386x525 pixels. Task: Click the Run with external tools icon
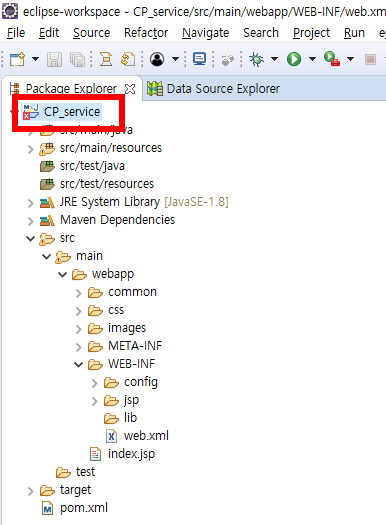[x=332, y=59]
